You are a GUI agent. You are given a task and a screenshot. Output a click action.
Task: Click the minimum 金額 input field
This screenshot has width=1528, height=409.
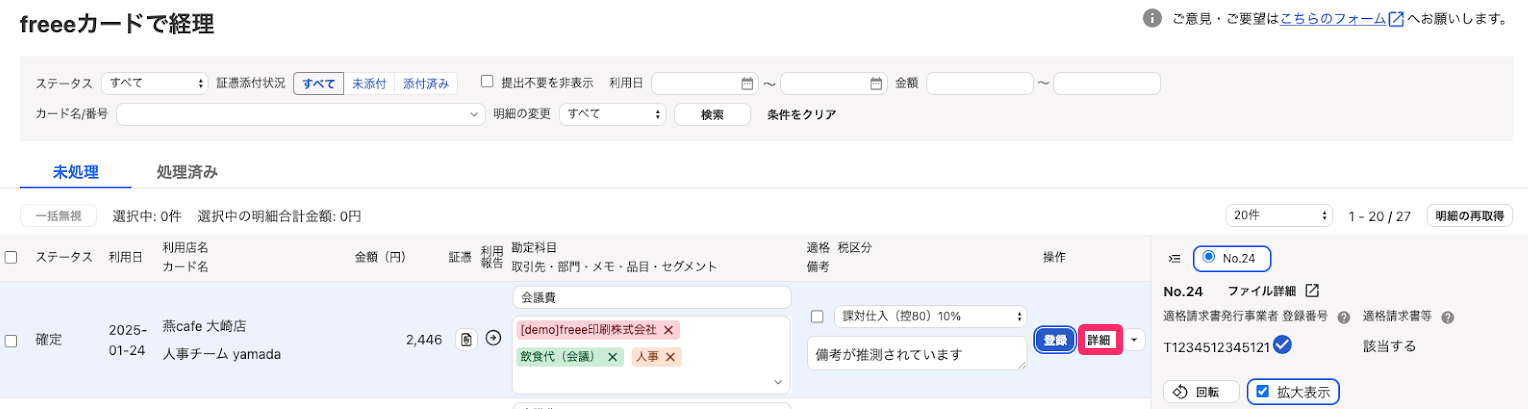979,84
